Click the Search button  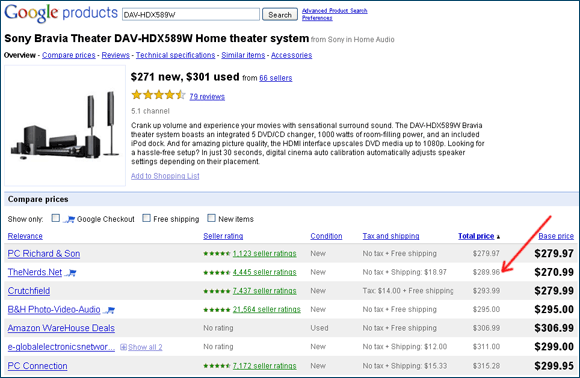280,15
